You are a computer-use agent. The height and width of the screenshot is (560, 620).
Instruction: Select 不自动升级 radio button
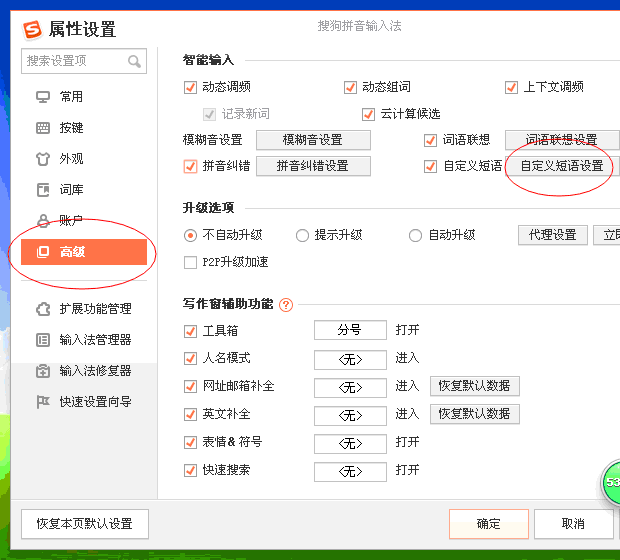[190, 235]
